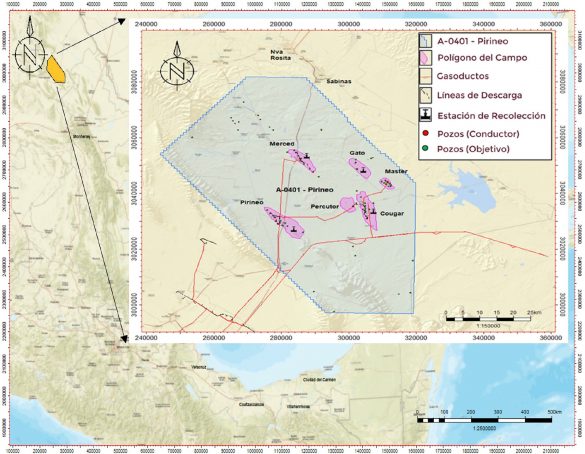Click the red Pozos (Conductor) legend dot
The width and height of the screenshot is (585, 454).
click(426, 134)
